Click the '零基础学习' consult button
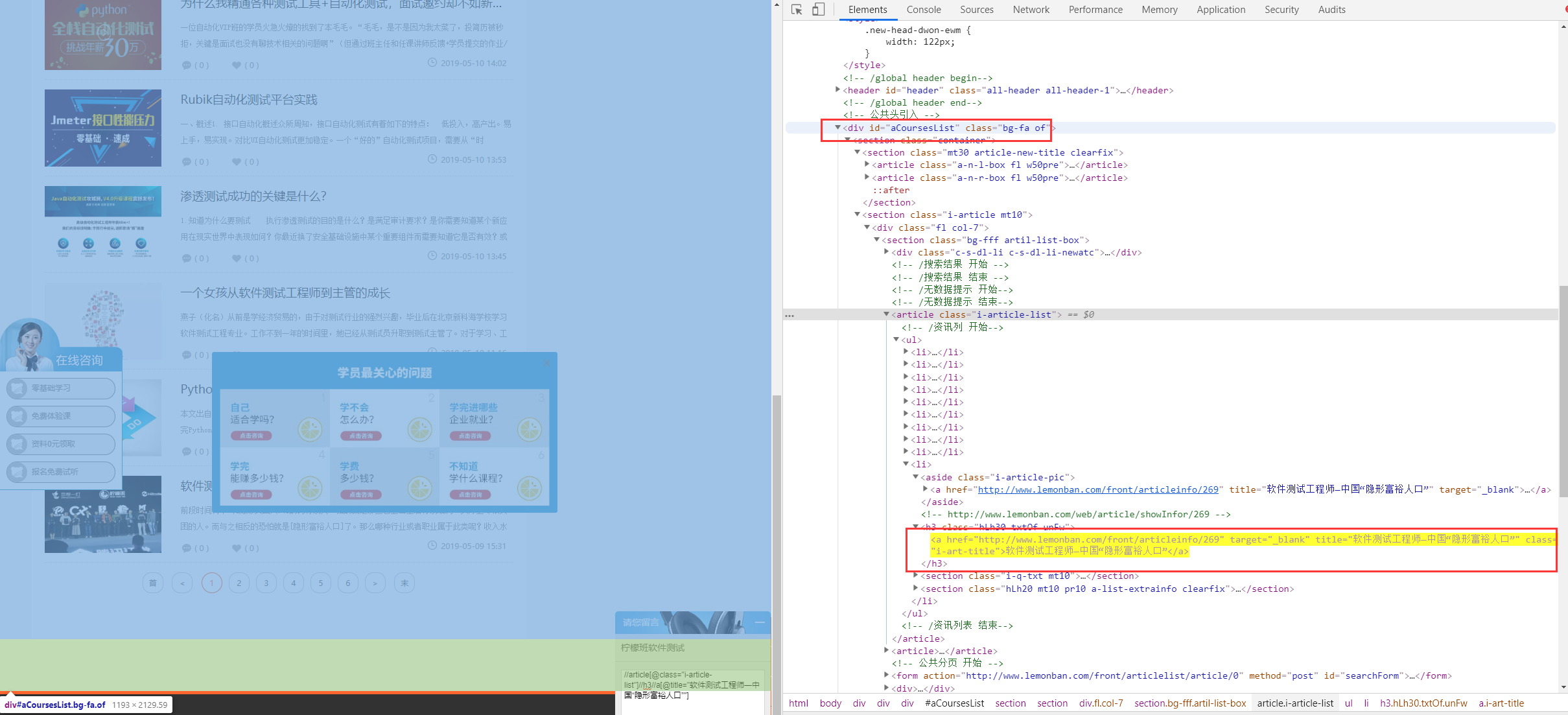 61,388
